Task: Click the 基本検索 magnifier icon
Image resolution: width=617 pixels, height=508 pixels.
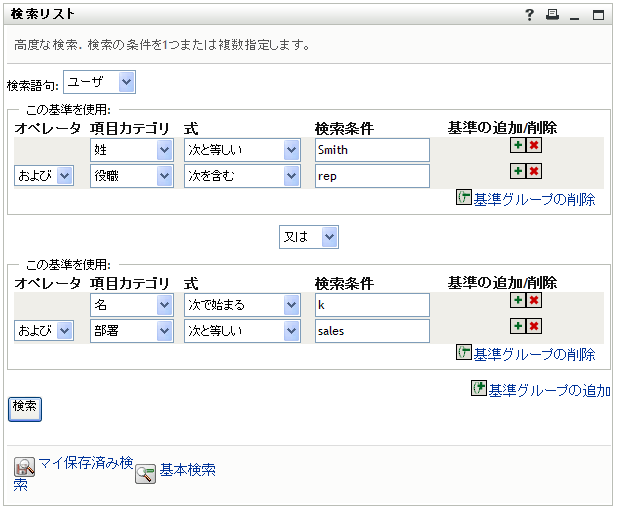Action: (146, 474)
